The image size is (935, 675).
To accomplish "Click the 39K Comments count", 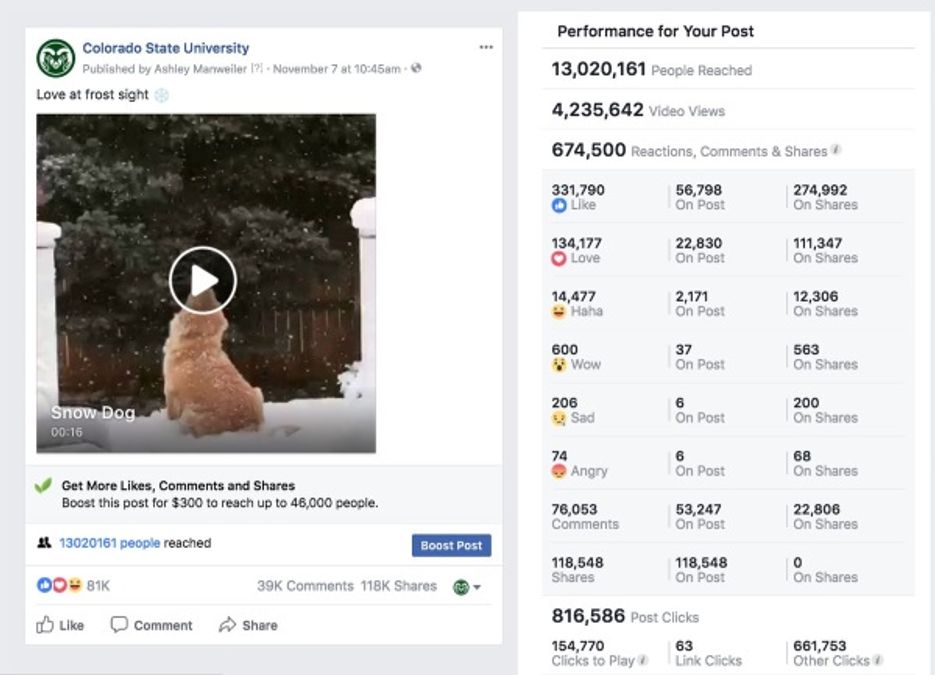I will [x=305, y=586].
